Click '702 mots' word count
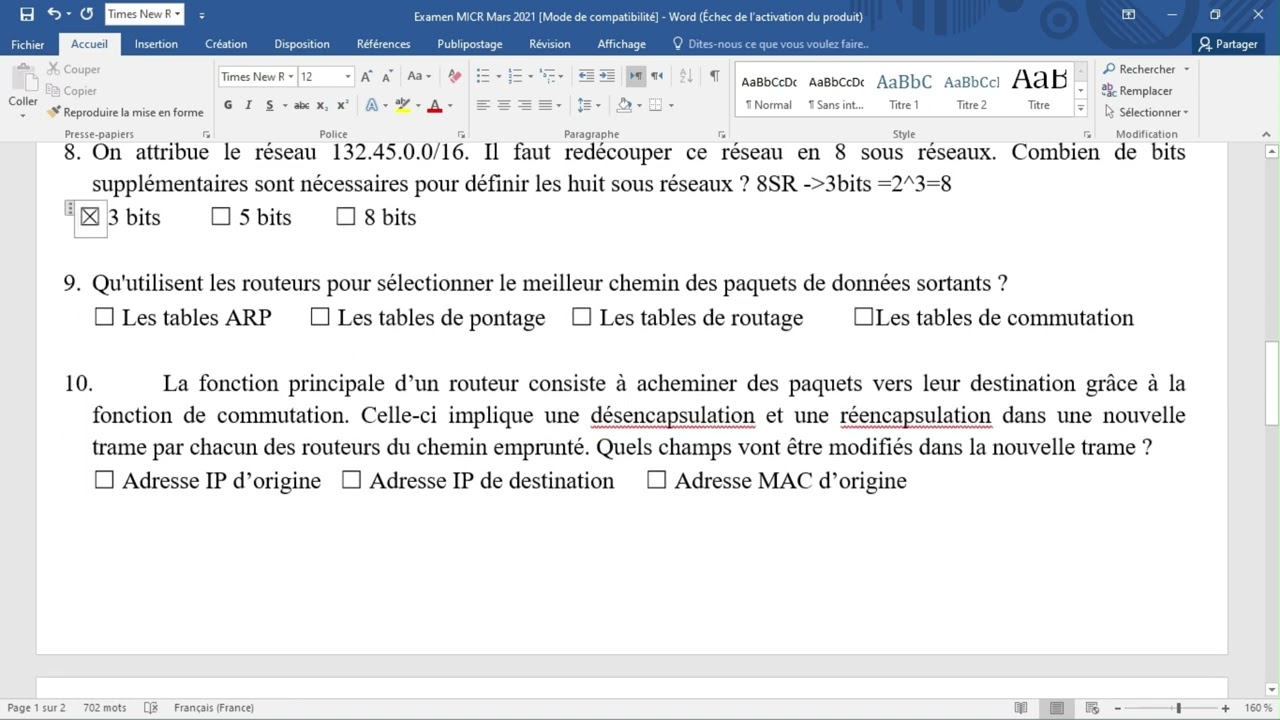The image size is (1280, 720). 105,708
